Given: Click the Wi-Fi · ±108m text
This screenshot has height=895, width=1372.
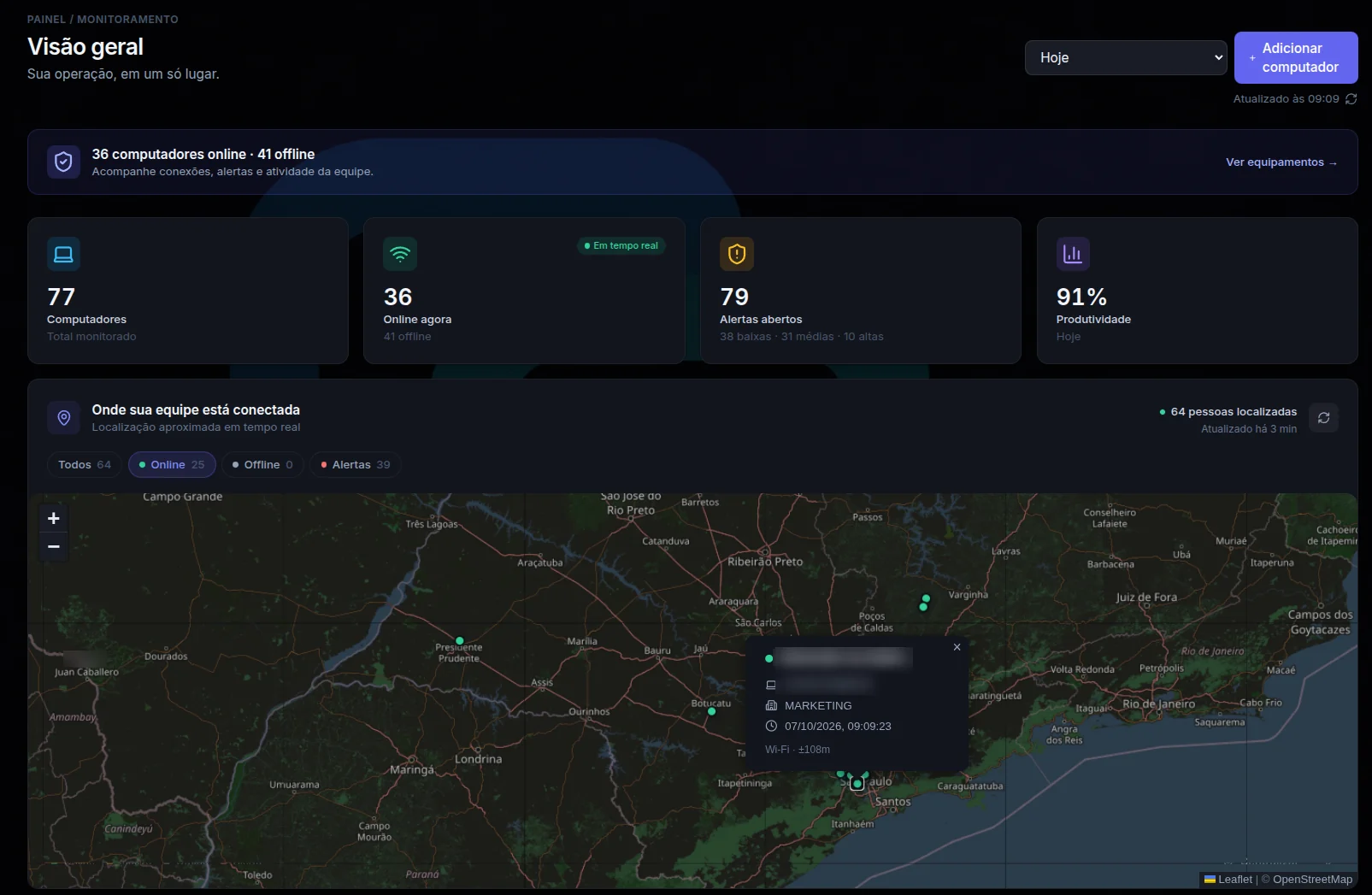Looking at the screenshot, I should click(x=798, y=749).
